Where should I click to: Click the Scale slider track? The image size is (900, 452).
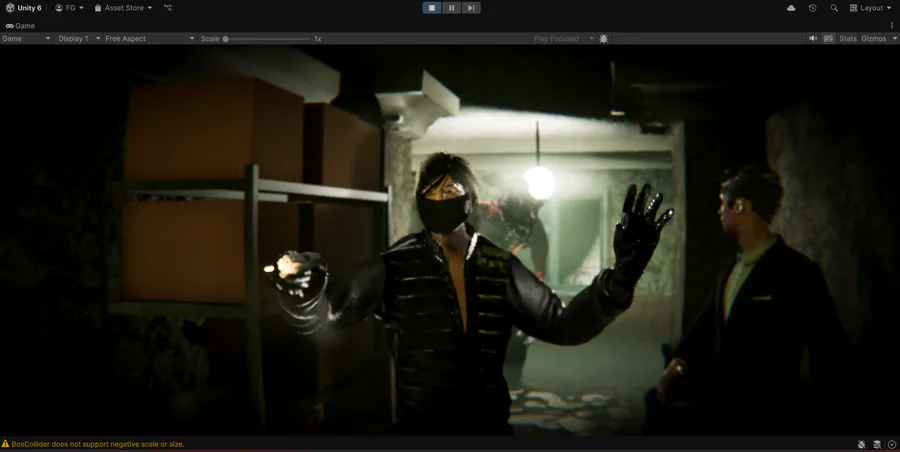click(x=267, y=39)
